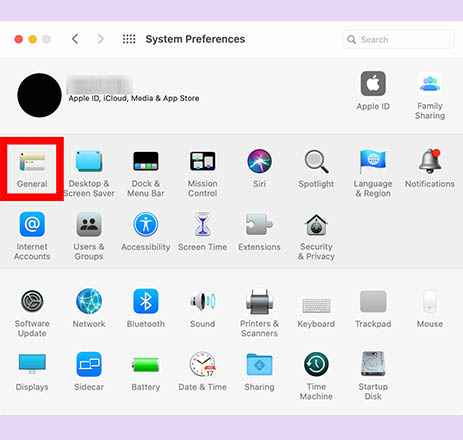Click the black user profile picture
The image size is (463, 440).
tap(39, 95)
